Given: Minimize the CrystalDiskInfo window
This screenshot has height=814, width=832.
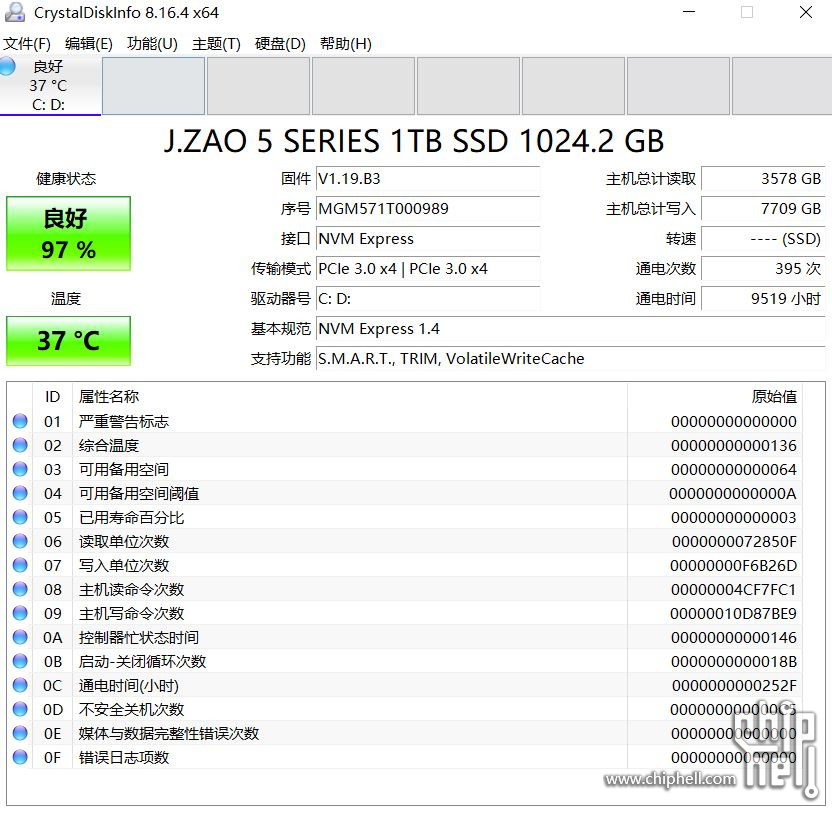Looking at the screenshot, I should (x=689, y=12).
